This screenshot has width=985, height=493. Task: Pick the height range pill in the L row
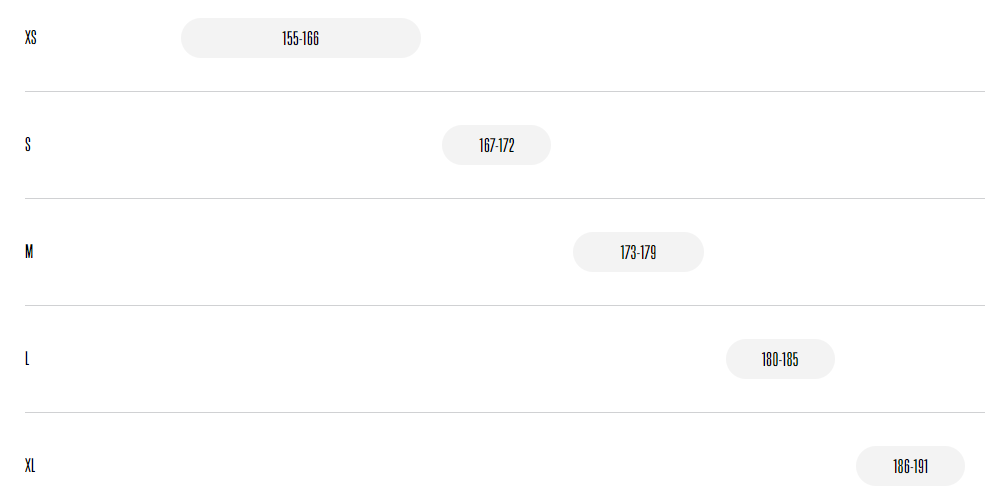tap(780, 359)
